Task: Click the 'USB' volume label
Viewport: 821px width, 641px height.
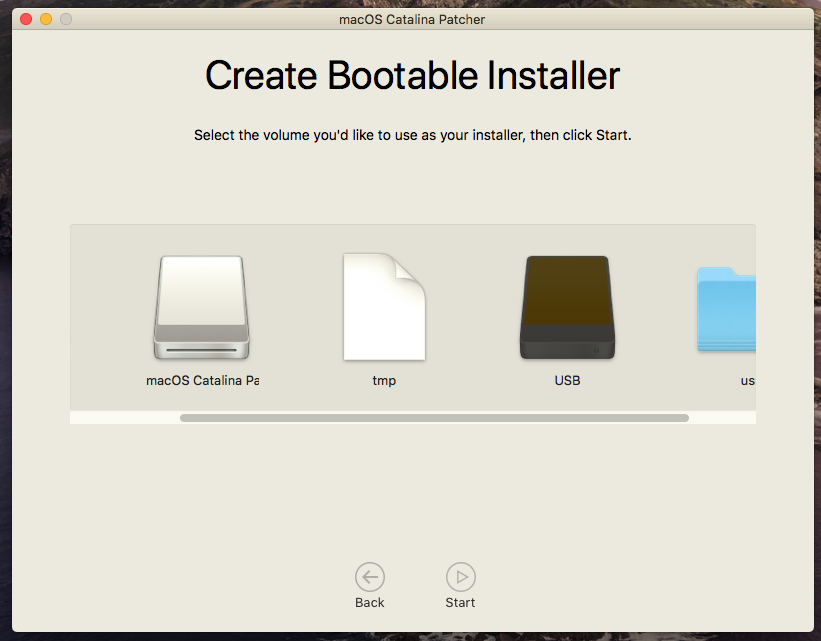Action: 568,381
